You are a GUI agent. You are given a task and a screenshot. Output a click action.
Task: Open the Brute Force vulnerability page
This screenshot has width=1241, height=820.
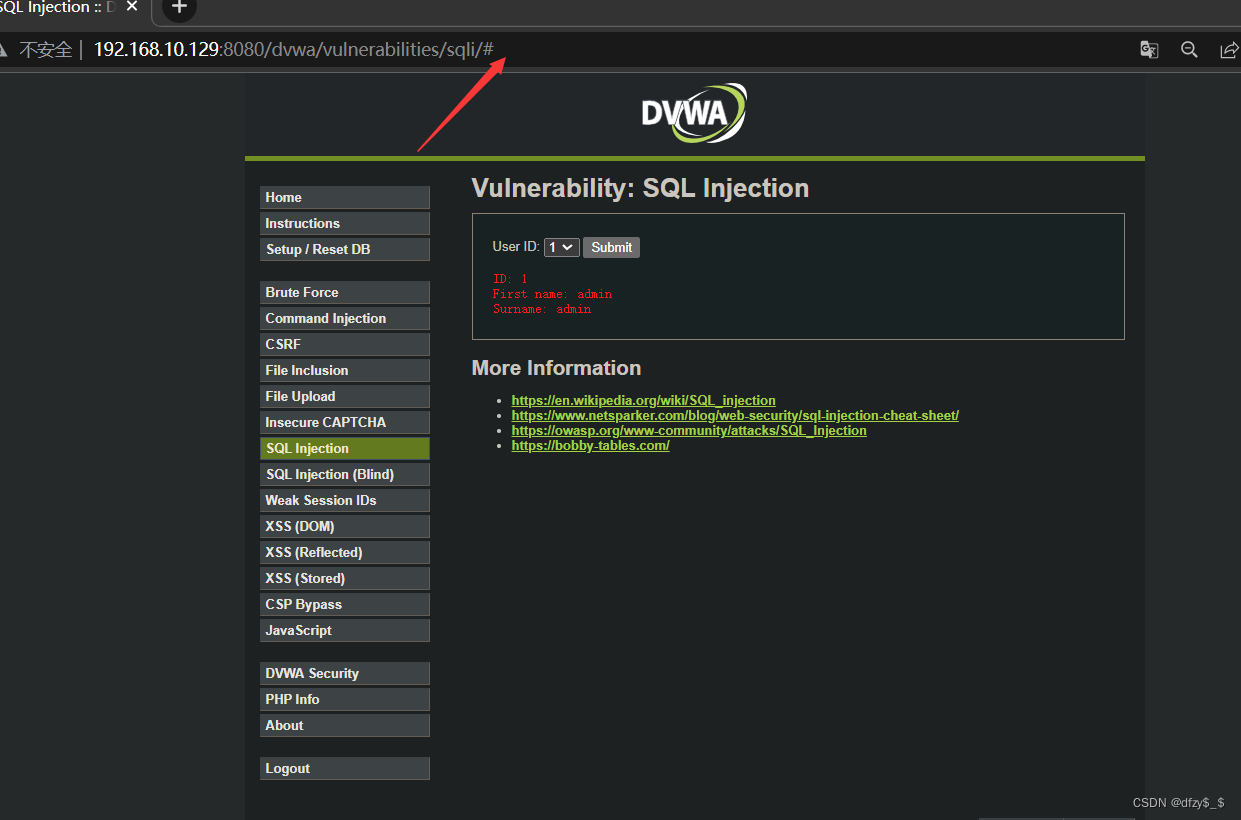(x=344, y=292)
